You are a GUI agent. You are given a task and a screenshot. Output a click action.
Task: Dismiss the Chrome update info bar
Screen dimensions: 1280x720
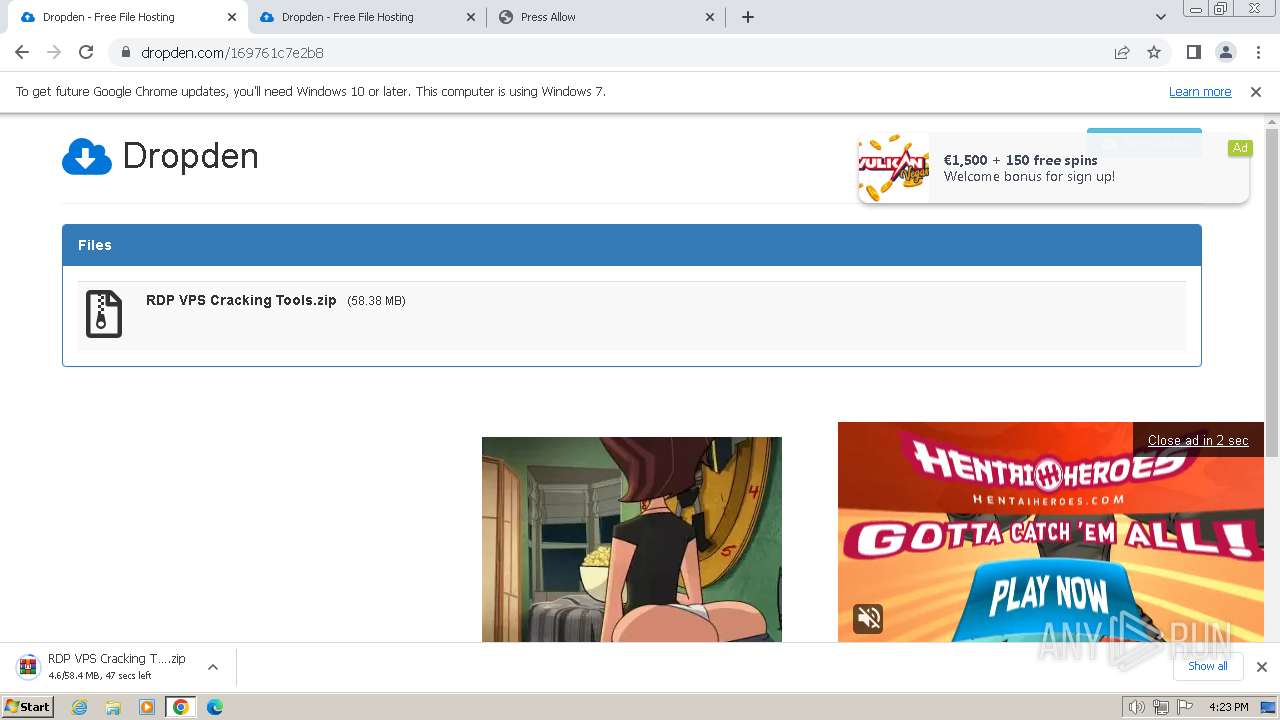tap(1256, 91)
